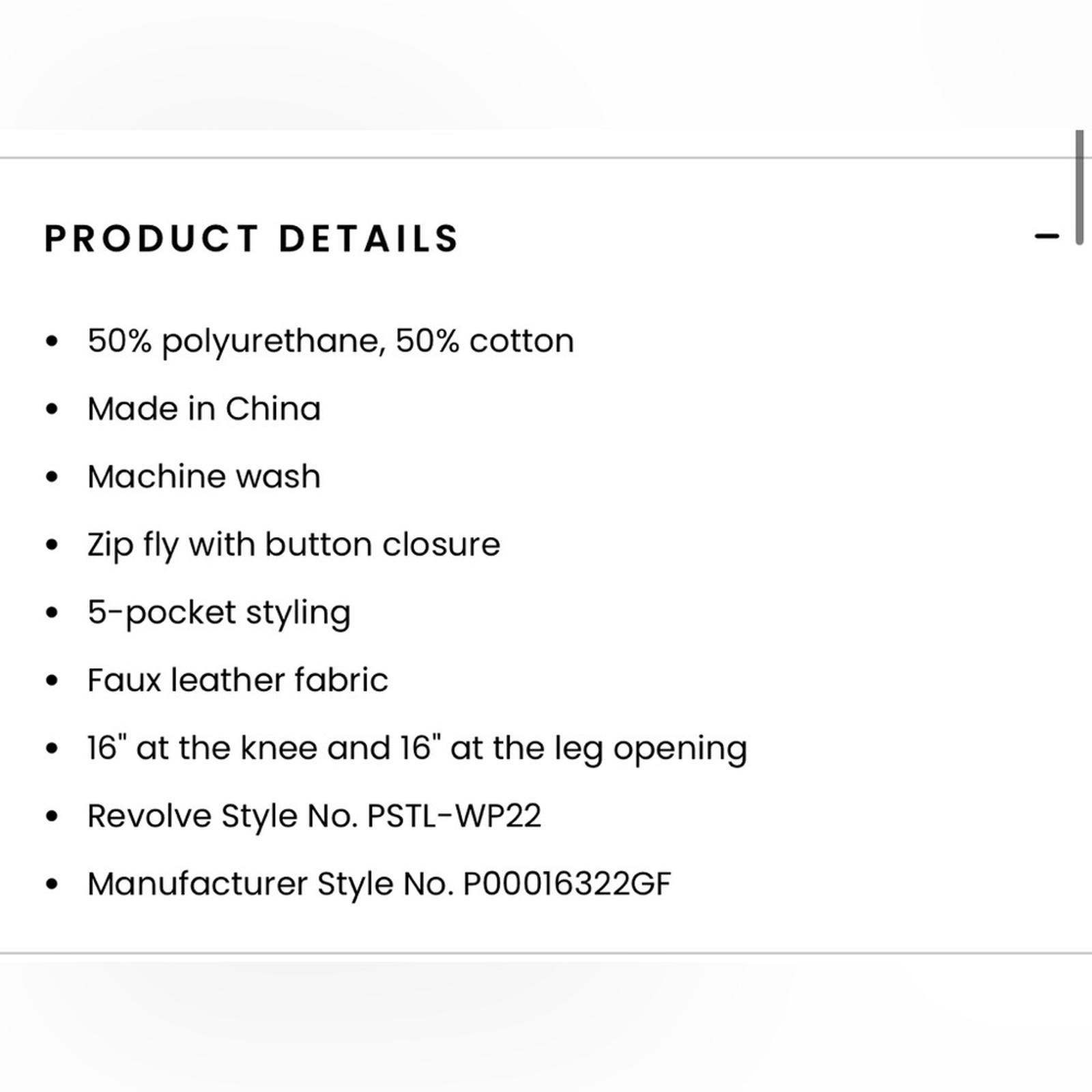
Task: Click the bullet beside "Machine wash"
Action: pos(53,477)
